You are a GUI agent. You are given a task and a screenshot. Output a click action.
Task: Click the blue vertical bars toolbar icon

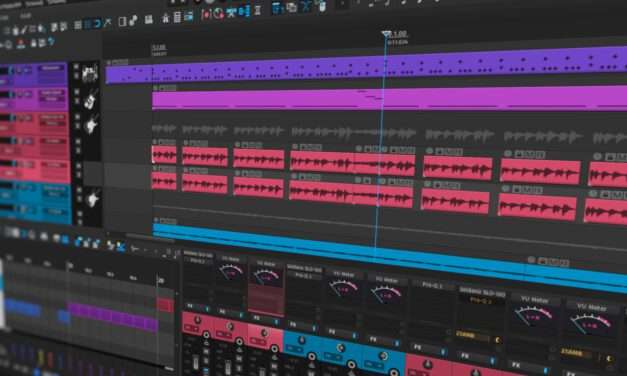[244, 12]
